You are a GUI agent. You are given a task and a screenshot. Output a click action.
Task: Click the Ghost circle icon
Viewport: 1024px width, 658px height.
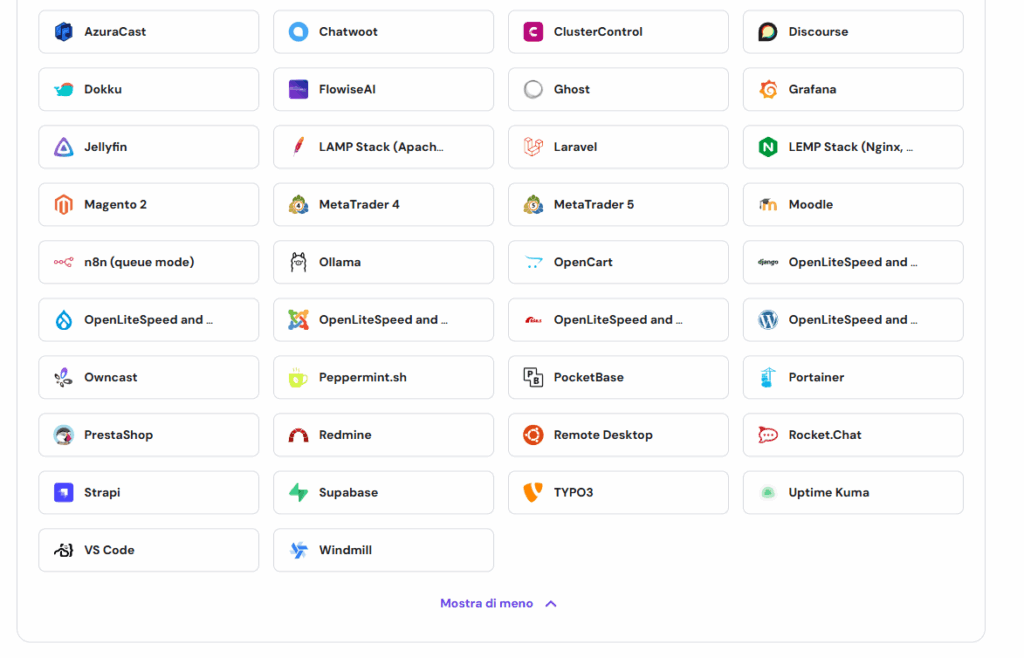click(x=533, y=89)
